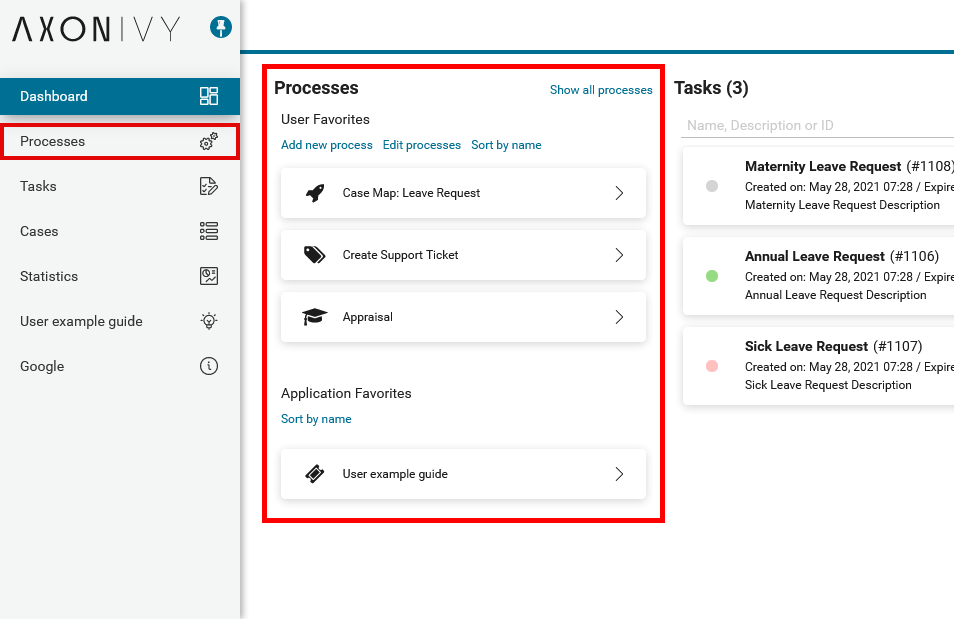
Task: Open Maternity Leave Request task #1108
Action: 818,186
